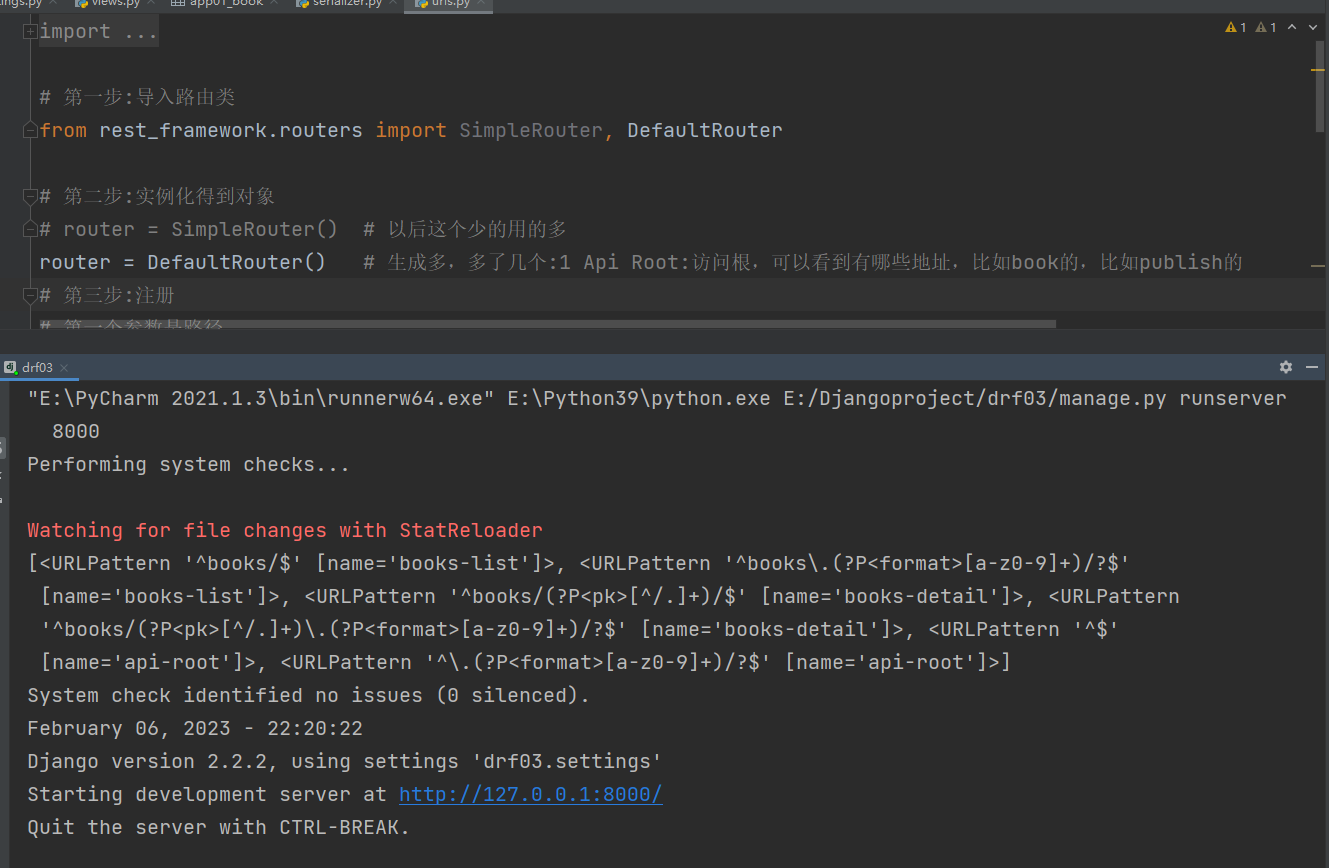Toggle the fold marker beside # router = SimpleRouter()
This screenshot has height=868, width=1329.
30,230
